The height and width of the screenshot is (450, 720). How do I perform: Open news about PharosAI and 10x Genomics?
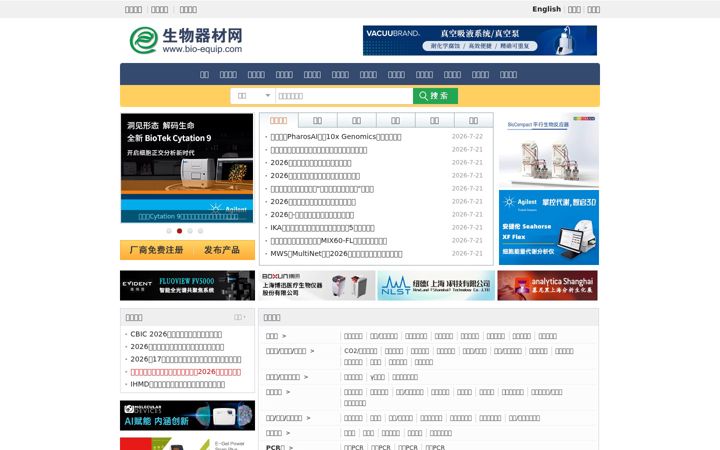point(336,137)
